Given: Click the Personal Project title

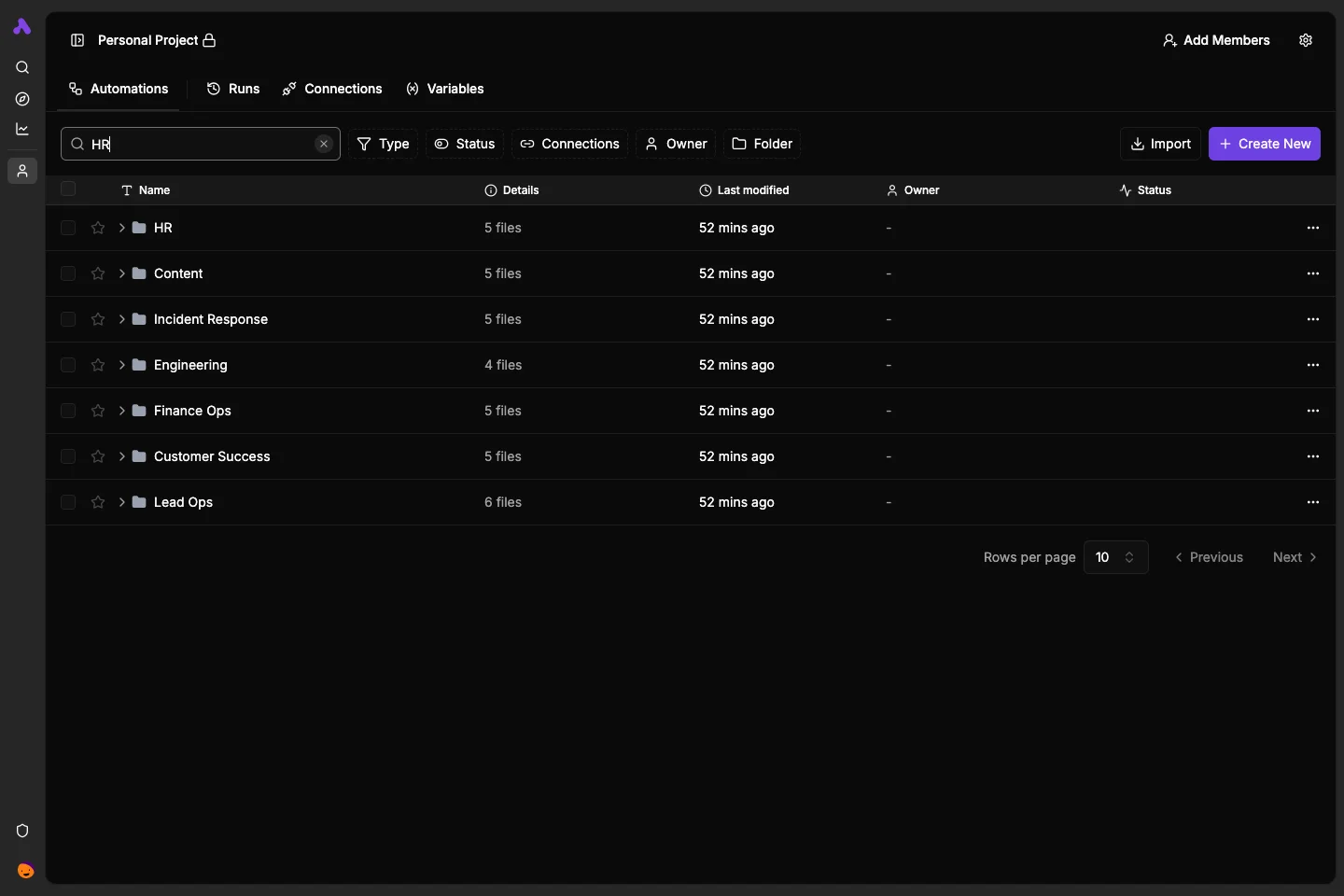Looking at the screenshot, I should 147,40.
